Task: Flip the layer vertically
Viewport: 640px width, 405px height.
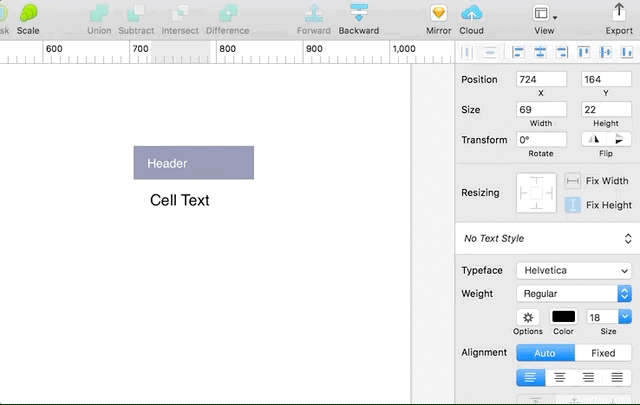Action: pyautogui.click(x=619, y=139)
